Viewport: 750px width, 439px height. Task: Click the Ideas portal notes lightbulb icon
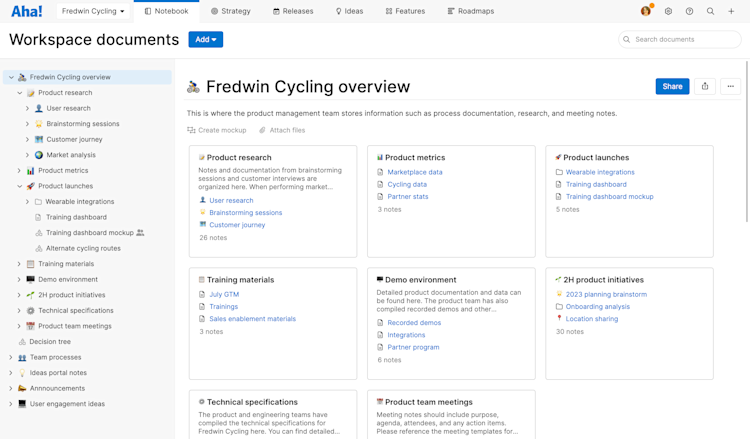click(22, 373)
